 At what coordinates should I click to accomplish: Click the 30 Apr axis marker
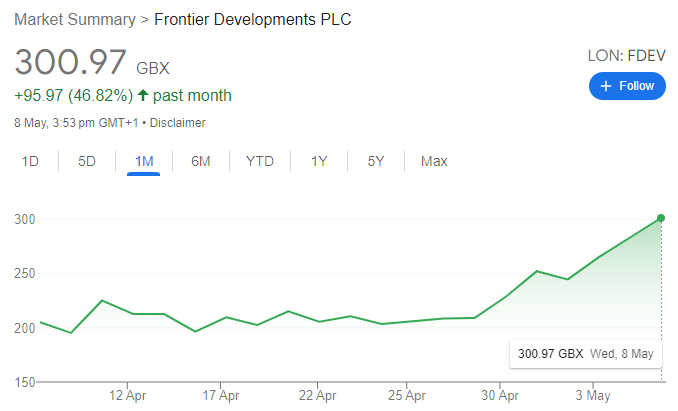pyautogui.click(x=499, y=395)
